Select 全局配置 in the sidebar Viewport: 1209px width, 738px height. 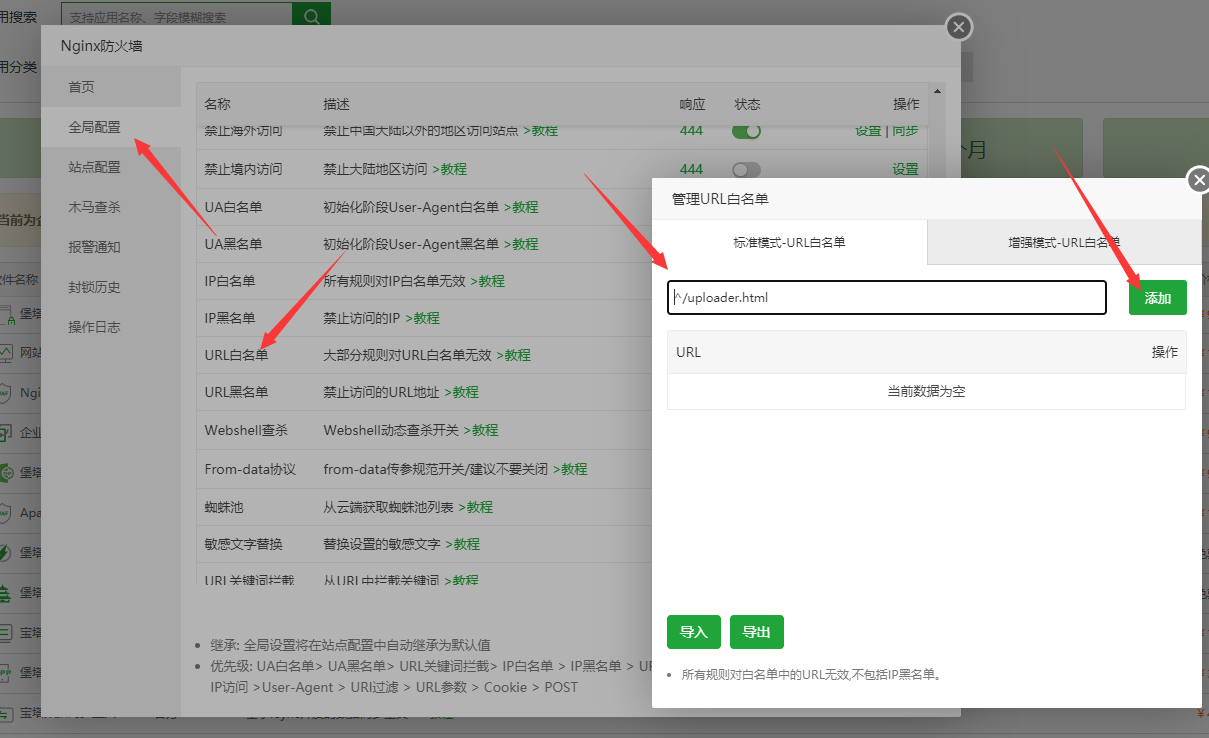pos(111,127)
